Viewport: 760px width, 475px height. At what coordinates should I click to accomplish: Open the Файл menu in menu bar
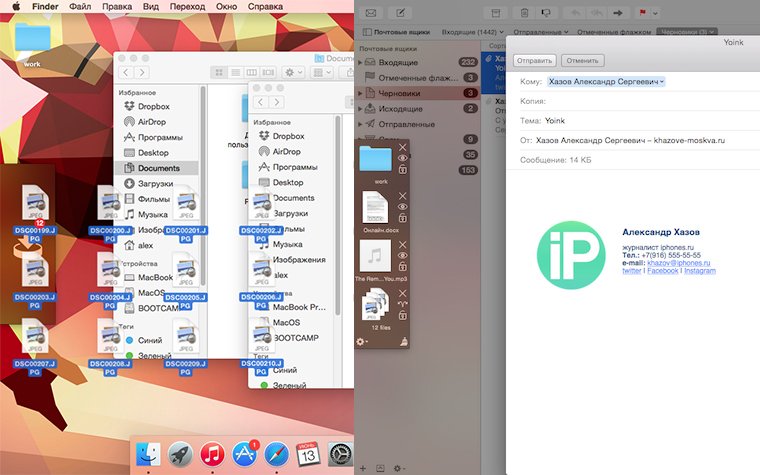[80, 6]
